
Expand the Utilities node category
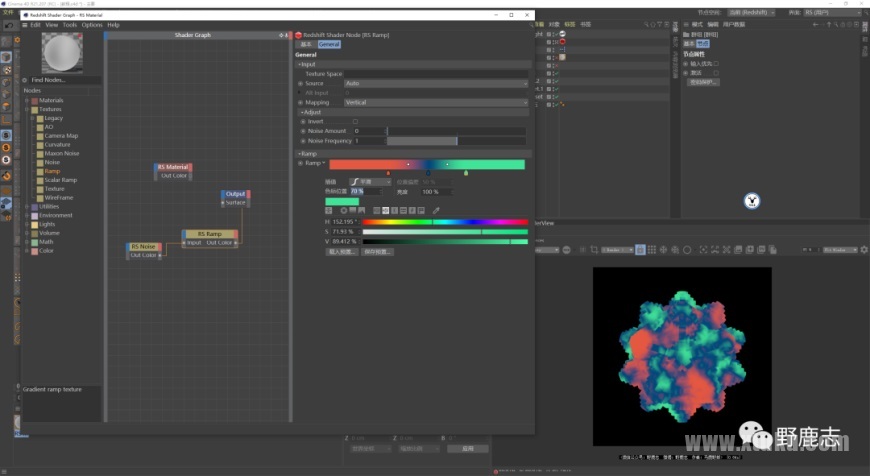click(x=27, y=206)
